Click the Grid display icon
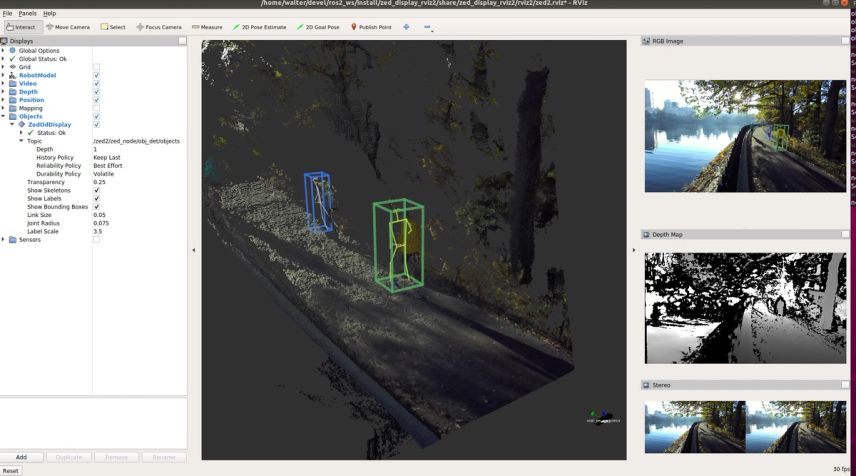This screenshot has height=476, width=856. [x=13, y=67]
